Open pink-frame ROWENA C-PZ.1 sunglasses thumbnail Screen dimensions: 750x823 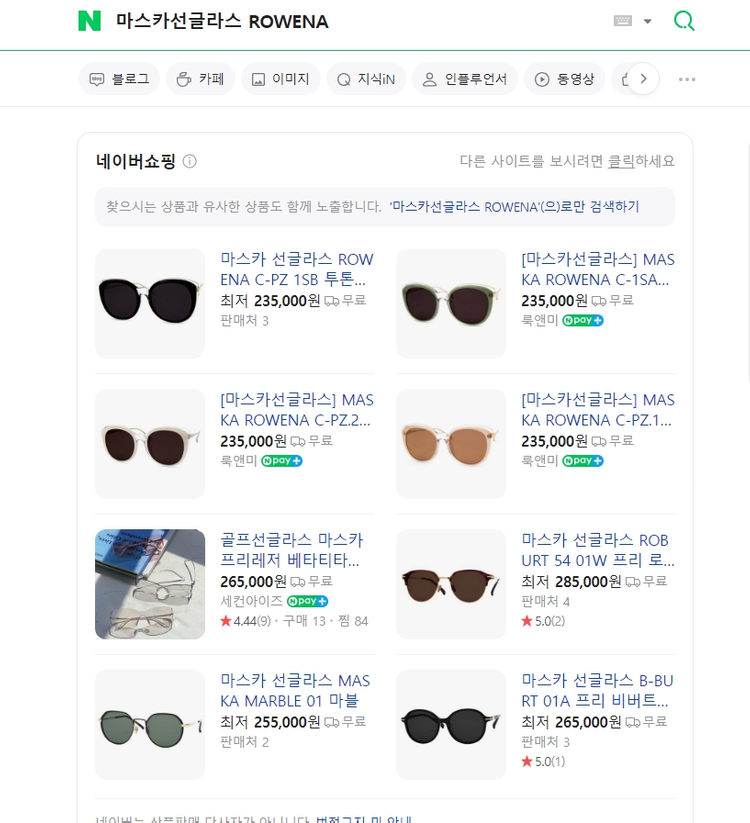[x=451, y=444]
